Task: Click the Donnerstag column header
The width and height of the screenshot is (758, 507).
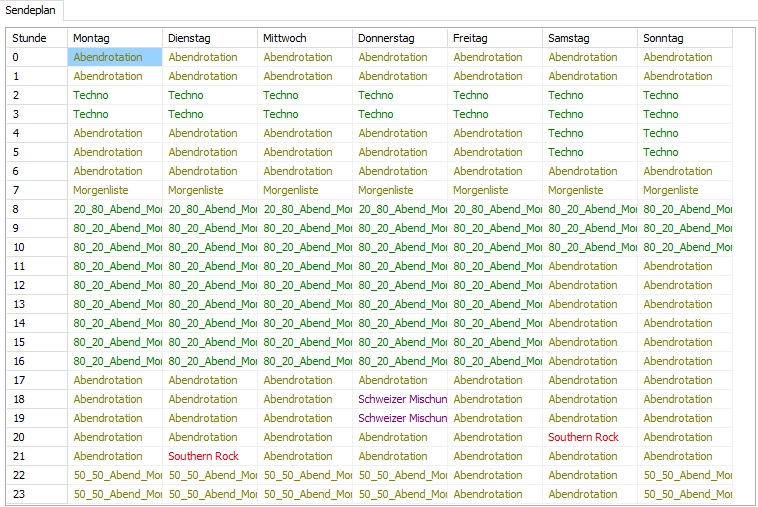Action: pos(399,38)
